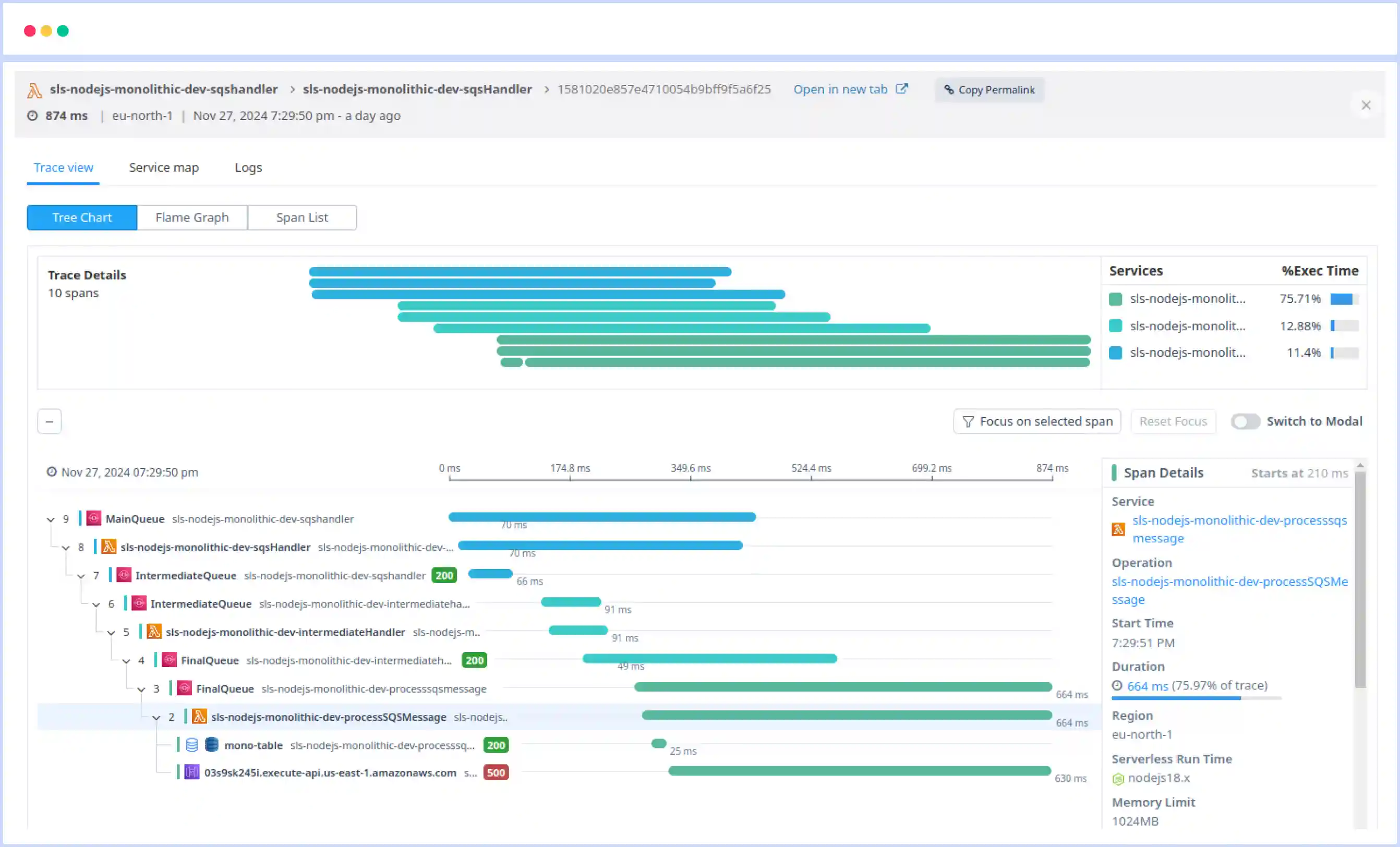Click the macOS green window dot

pyautogui.click(x=63, y=31)
